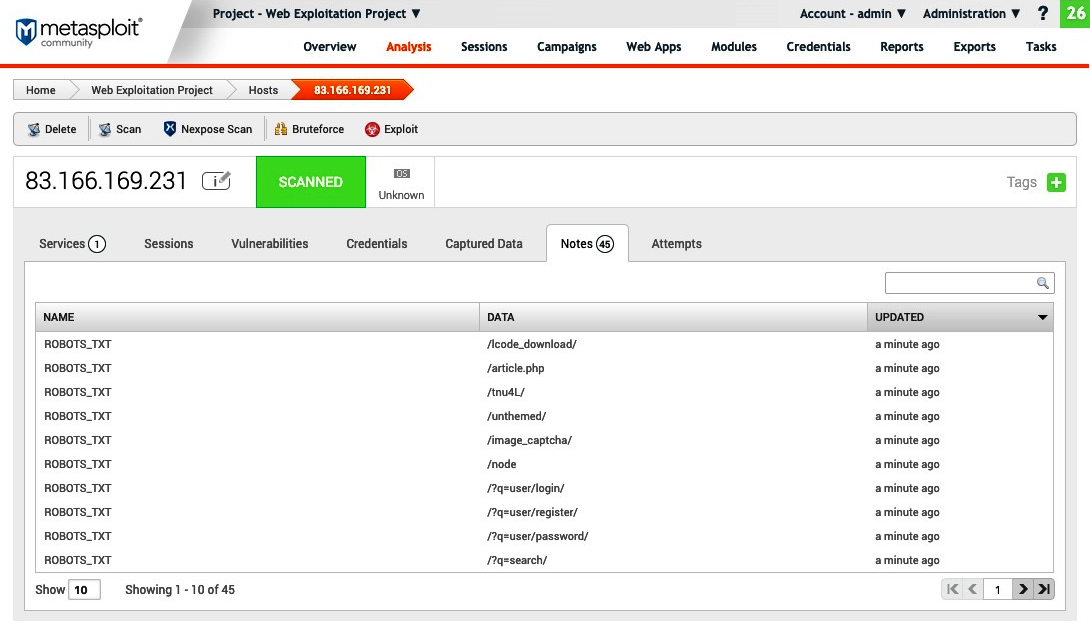Navigate to Hosts breadcrumb link

263,90
